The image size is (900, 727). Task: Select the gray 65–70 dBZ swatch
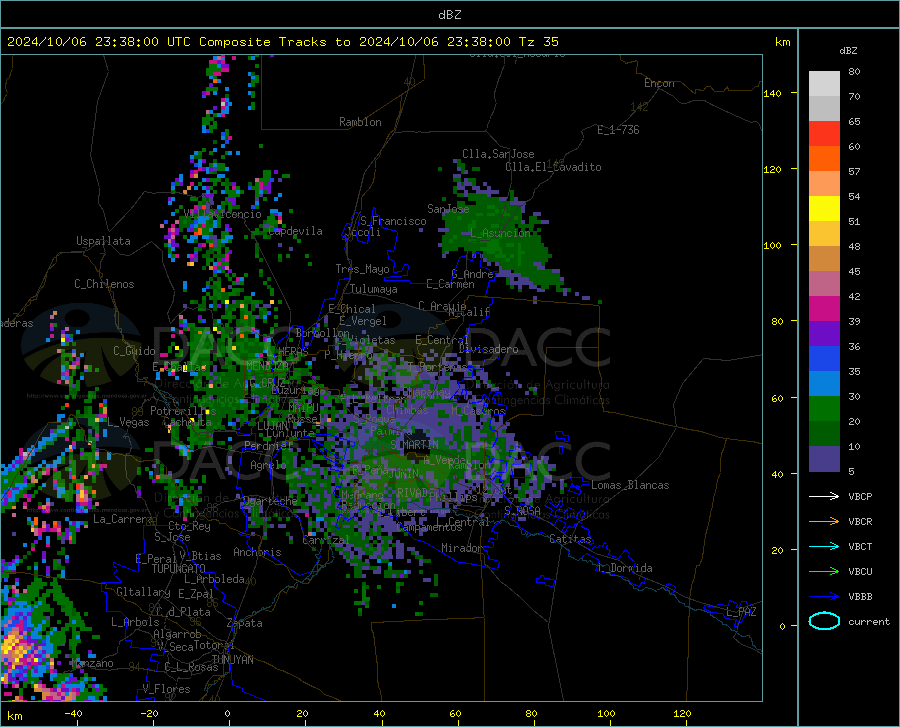(824, 108)
